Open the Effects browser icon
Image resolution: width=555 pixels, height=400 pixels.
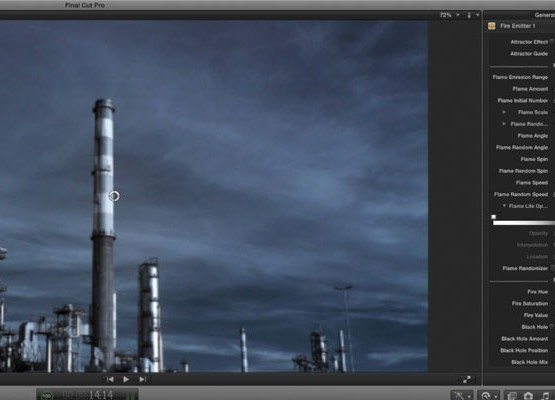pyautogui.click(x=511, y=396)
